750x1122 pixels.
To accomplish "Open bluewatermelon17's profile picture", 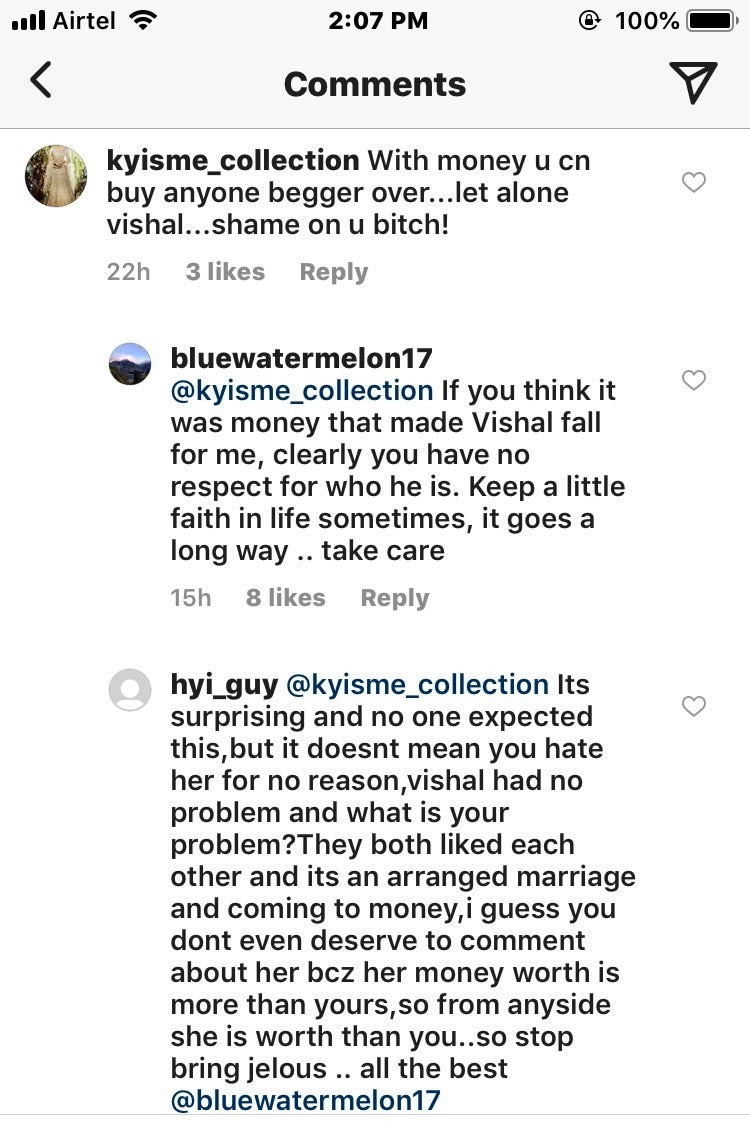I will [130, 363].
